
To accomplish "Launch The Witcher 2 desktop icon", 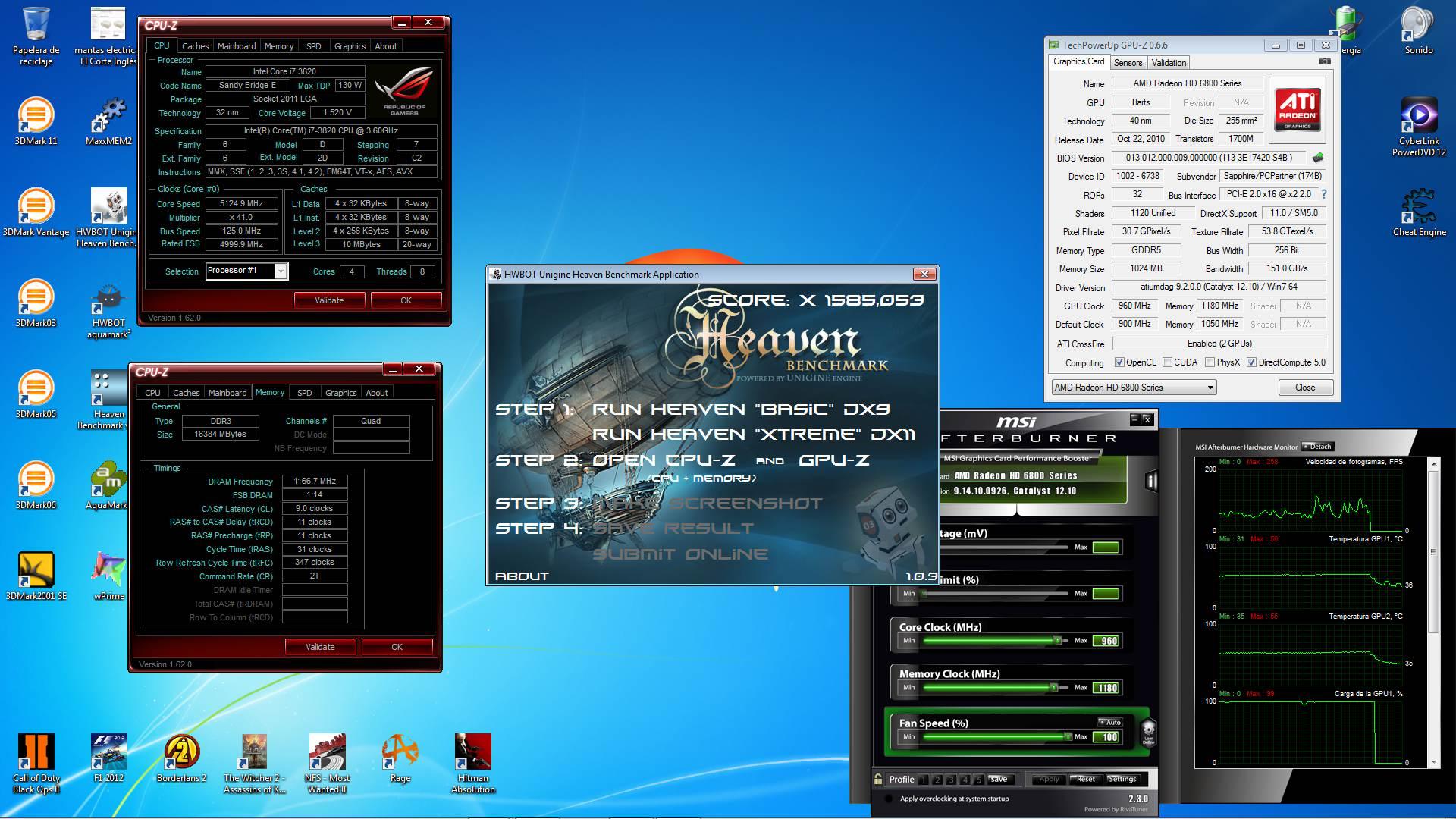I will (x=254, y=764).
